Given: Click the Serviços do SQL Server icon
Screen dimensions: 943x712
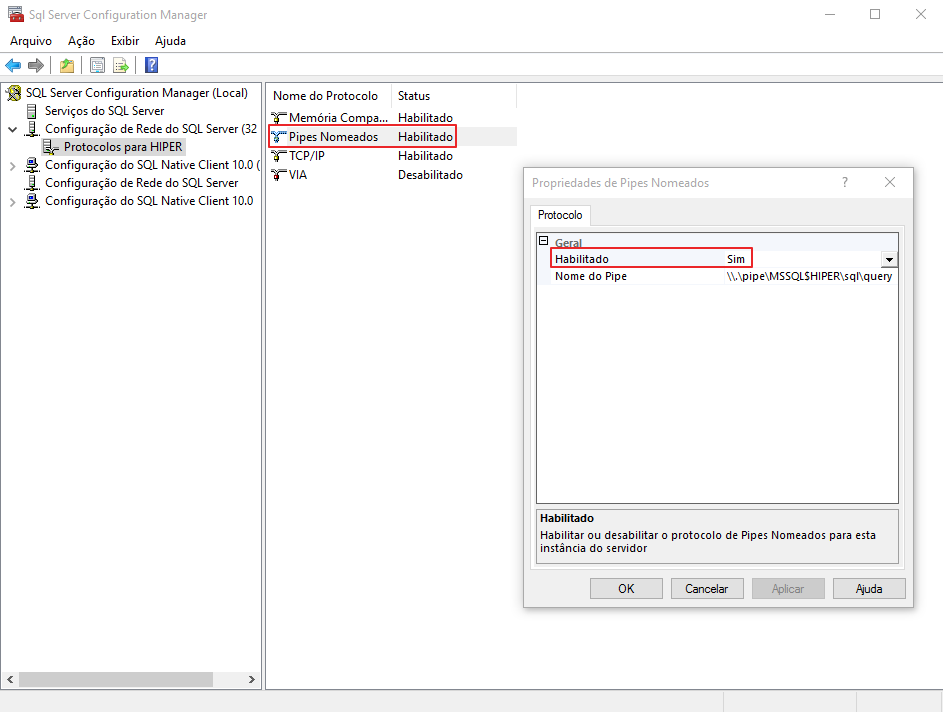Looking at the screenshot, I should (x=33, y=111).
